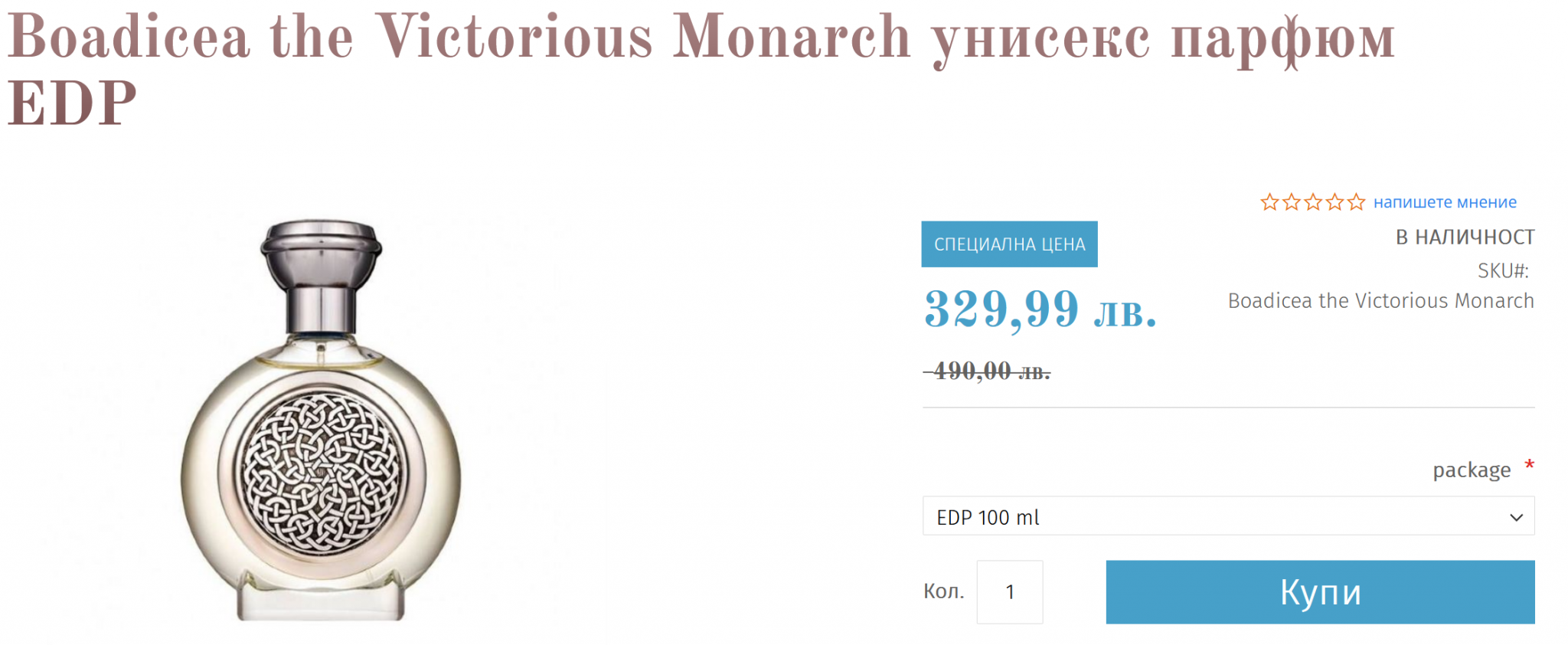Click the SKU value Boadicea the Victorious Monarch

(x=1380, y=301)
